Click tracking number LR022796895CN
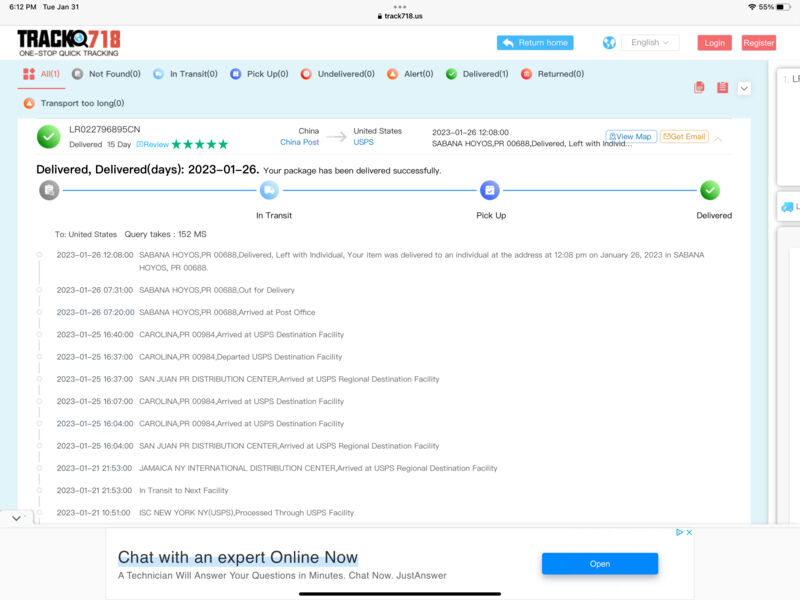The height and width of the screenshot is (600, 800). 105,130
